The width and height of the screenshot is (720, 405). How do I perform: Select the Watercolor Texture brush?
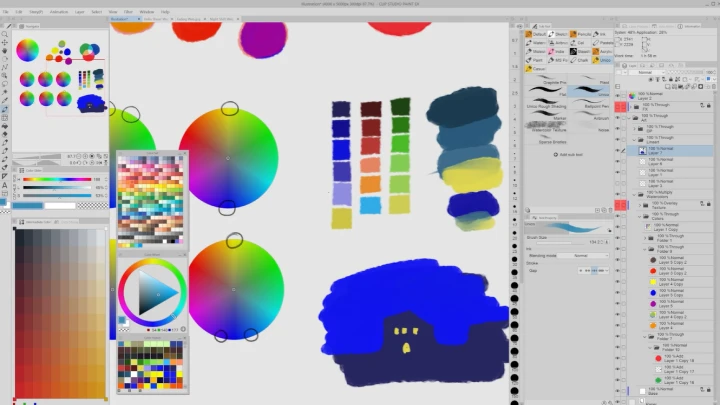(x=546, y=126)
